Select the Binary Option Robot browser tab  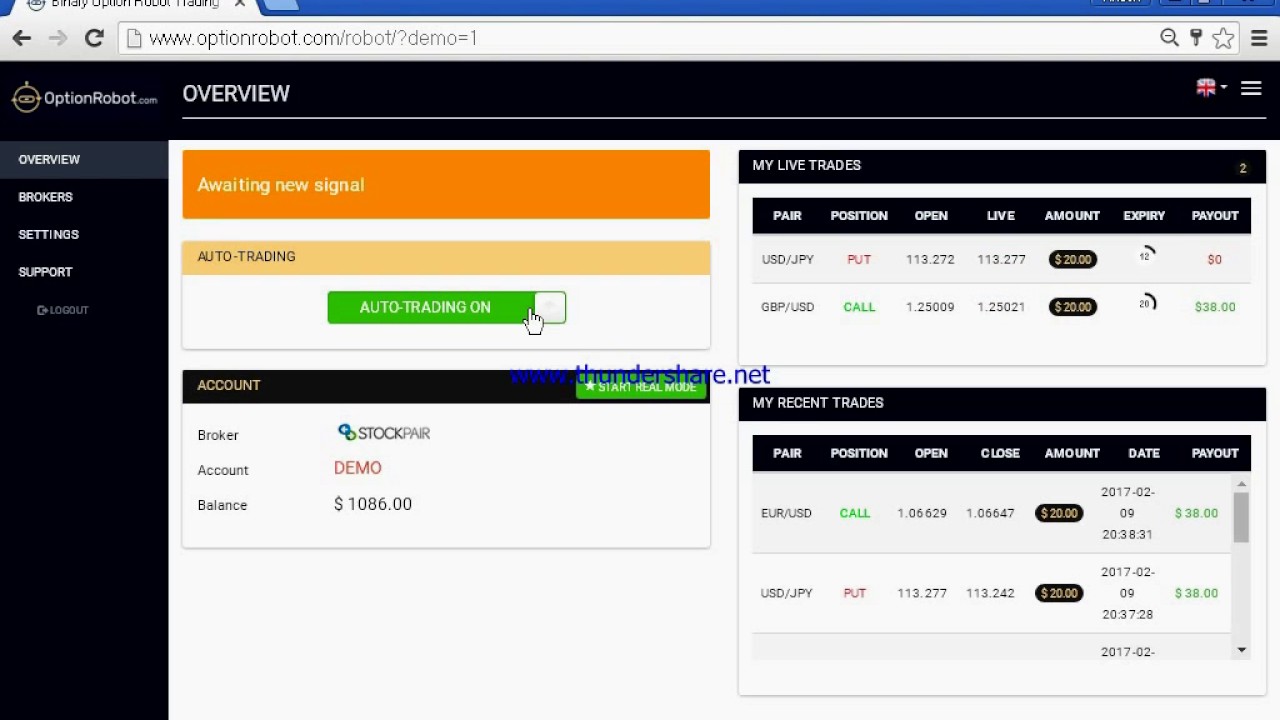135,5
